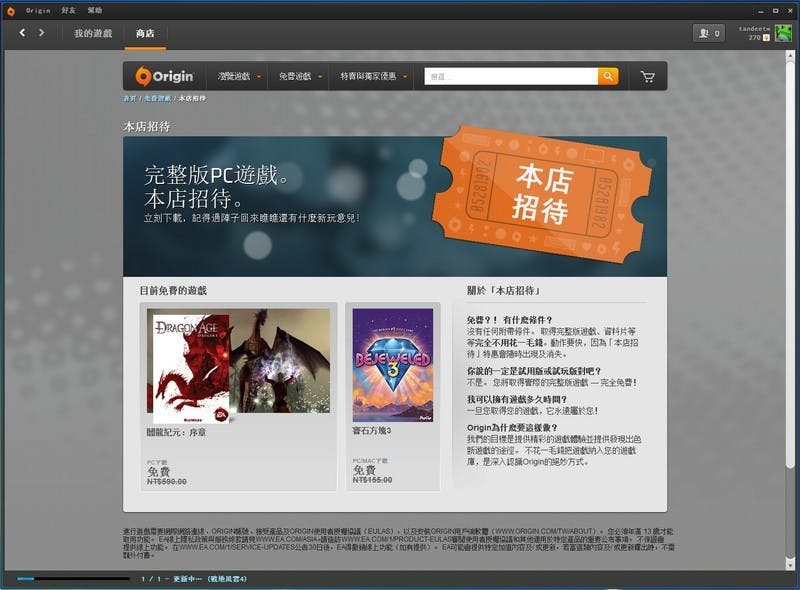Open the 闇龍紀元：序章 title link
The height and width of the screenshot is (590, 800).
[x=176, y=432]
